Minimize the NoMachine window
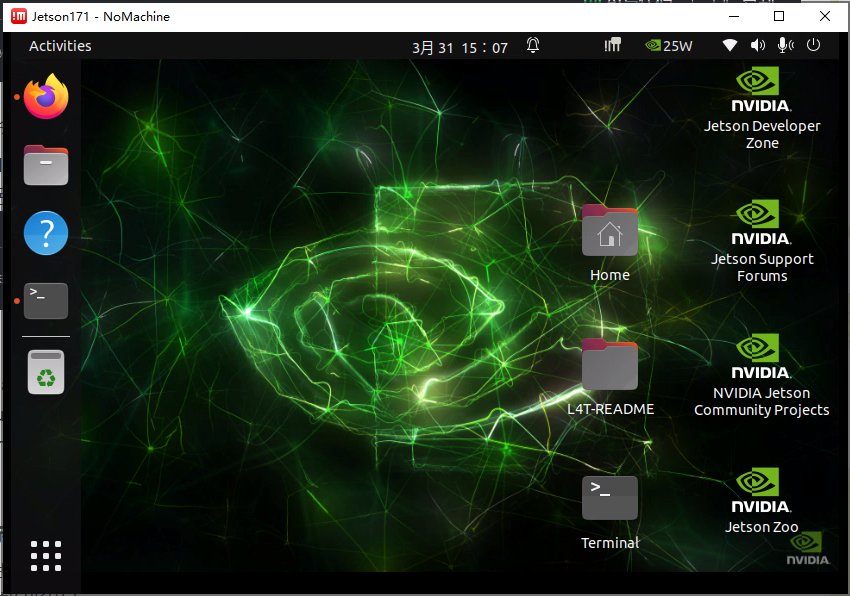The height and width of the screenshot is (596, 850). pos(734,16)
